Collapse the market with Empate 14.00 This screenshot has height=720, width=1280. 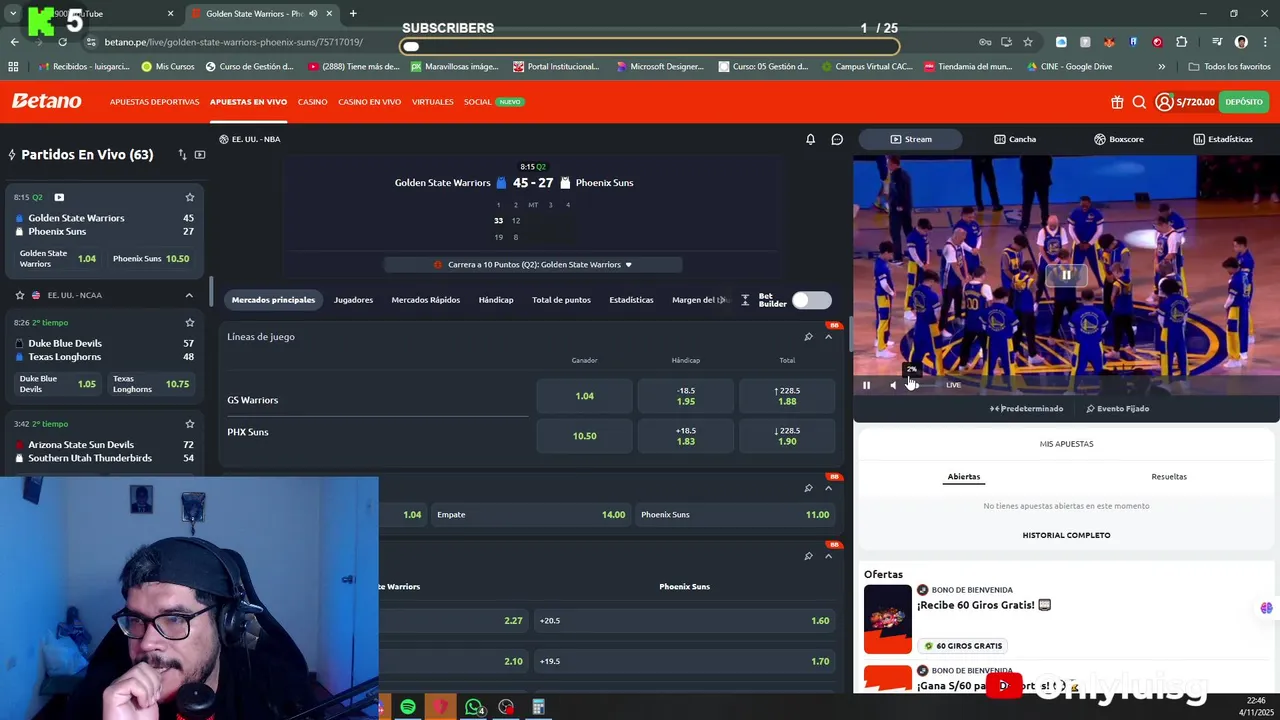pyautogui.click(x=828, y=488)
